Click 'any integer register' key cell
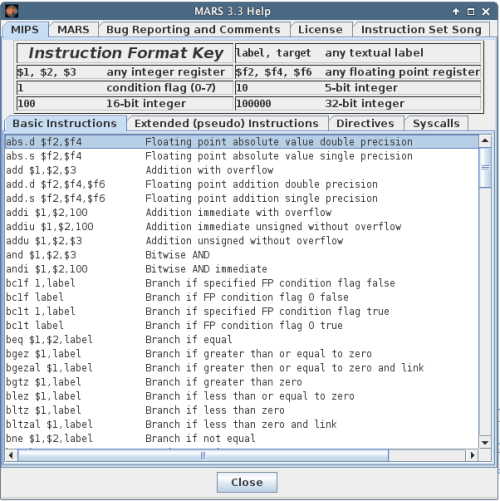This screenshot has height=501, width=500. tap(165, 72)
